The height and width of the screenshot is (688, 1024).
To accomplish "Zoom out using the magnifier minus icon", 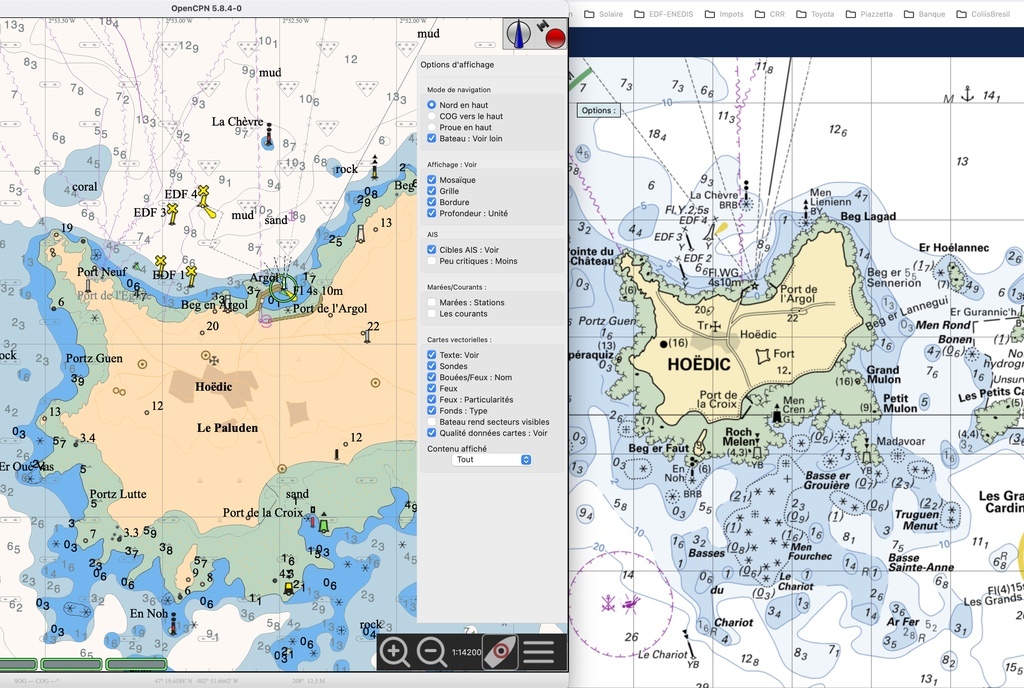I will 432,651.
